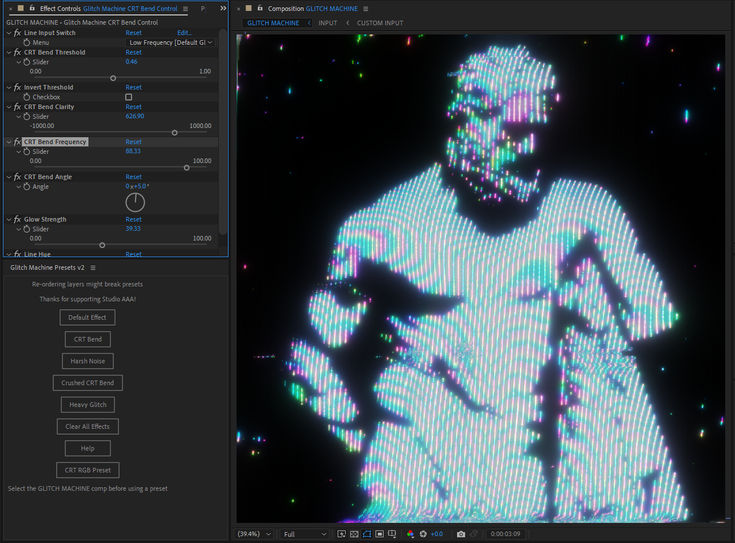Enable the Invert Threshold checkbox
The image size is (735, 543).
[128, 97]
